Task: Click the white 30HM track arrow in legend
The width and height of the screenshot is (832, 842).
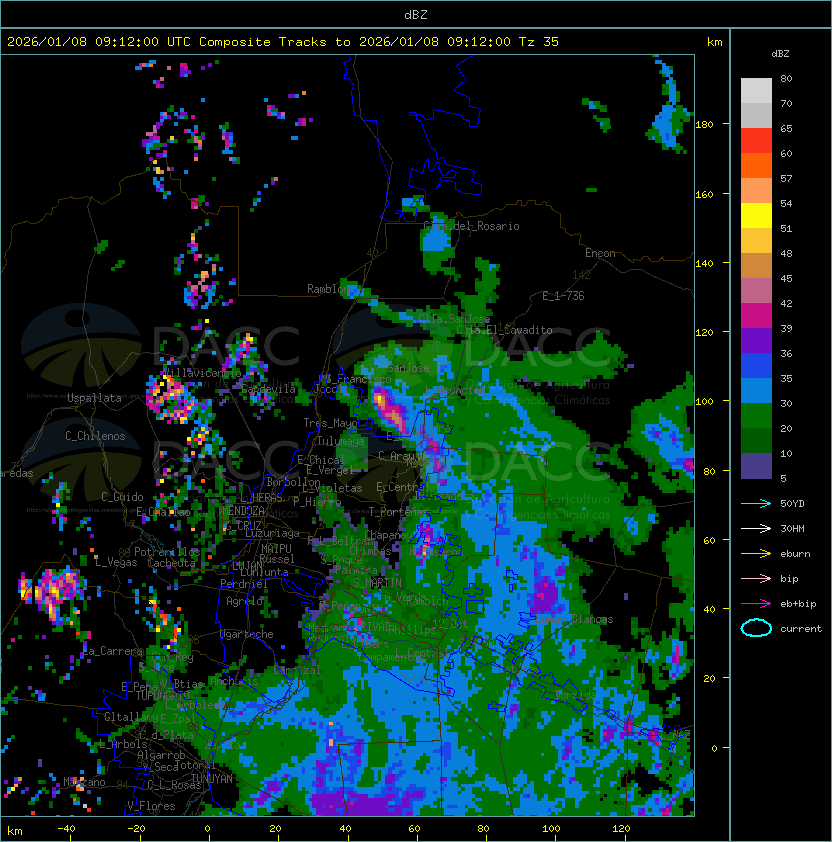Action: pyautogui.click(x=756, y=528)
